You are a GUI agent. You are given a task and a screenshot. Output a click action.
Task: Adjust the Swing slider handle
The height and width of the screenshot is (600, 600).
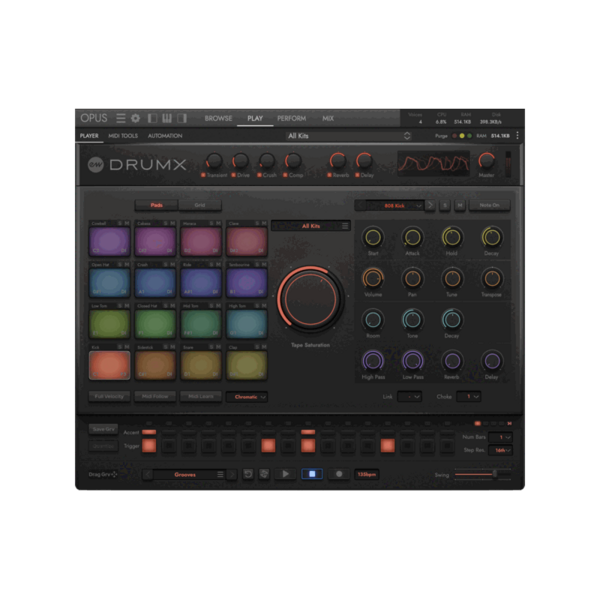pyautogui.click(x=494, y=474)
